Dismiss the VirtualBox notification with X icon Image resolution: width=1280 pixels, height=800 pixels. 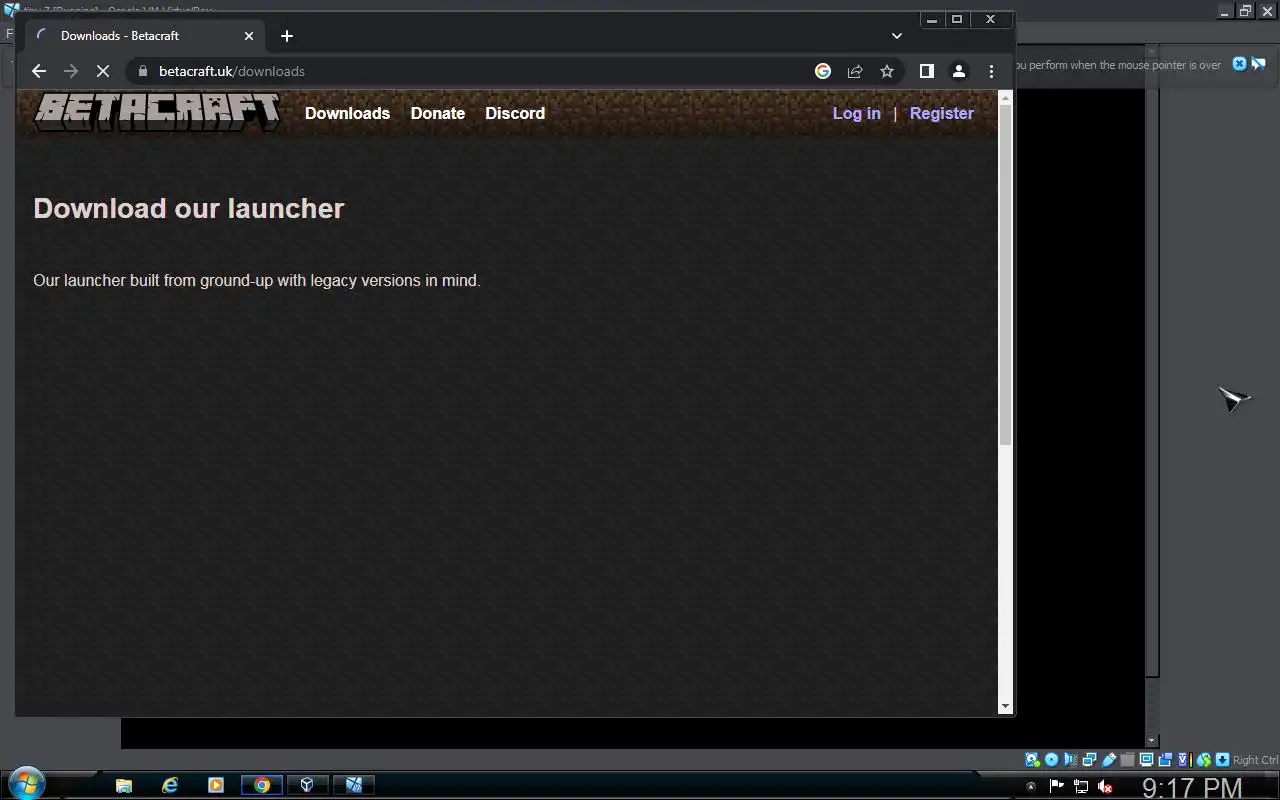pos(1239,64)
